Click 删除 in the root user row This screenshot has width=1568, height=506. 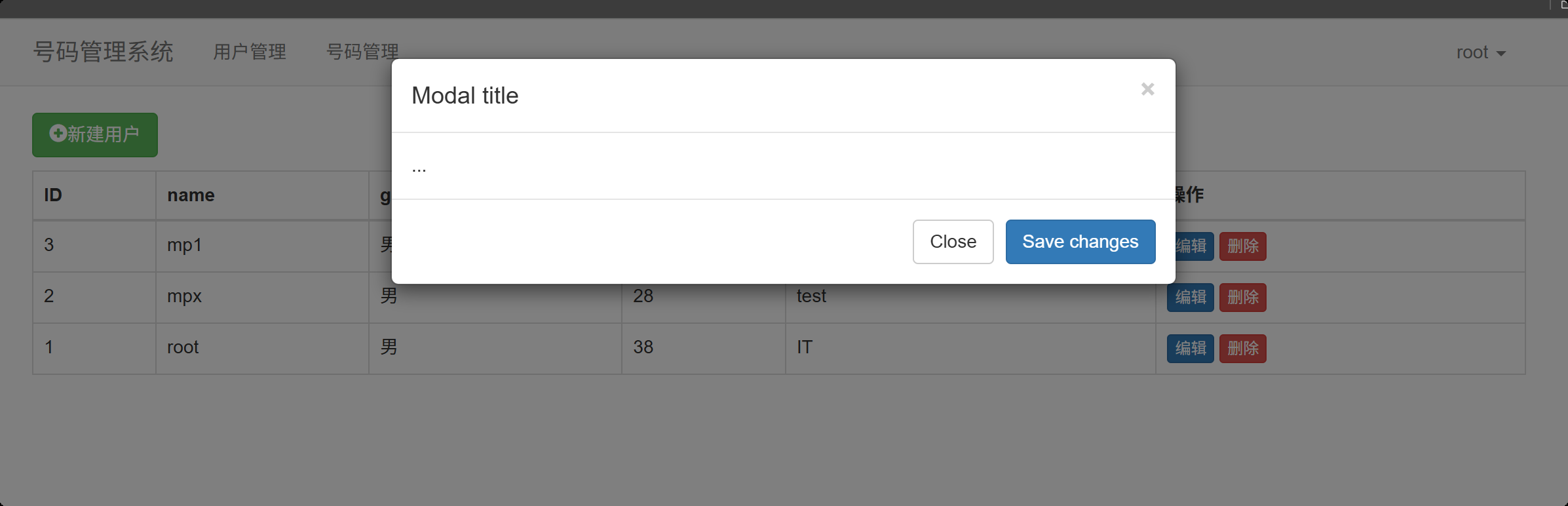[1242, 349]
